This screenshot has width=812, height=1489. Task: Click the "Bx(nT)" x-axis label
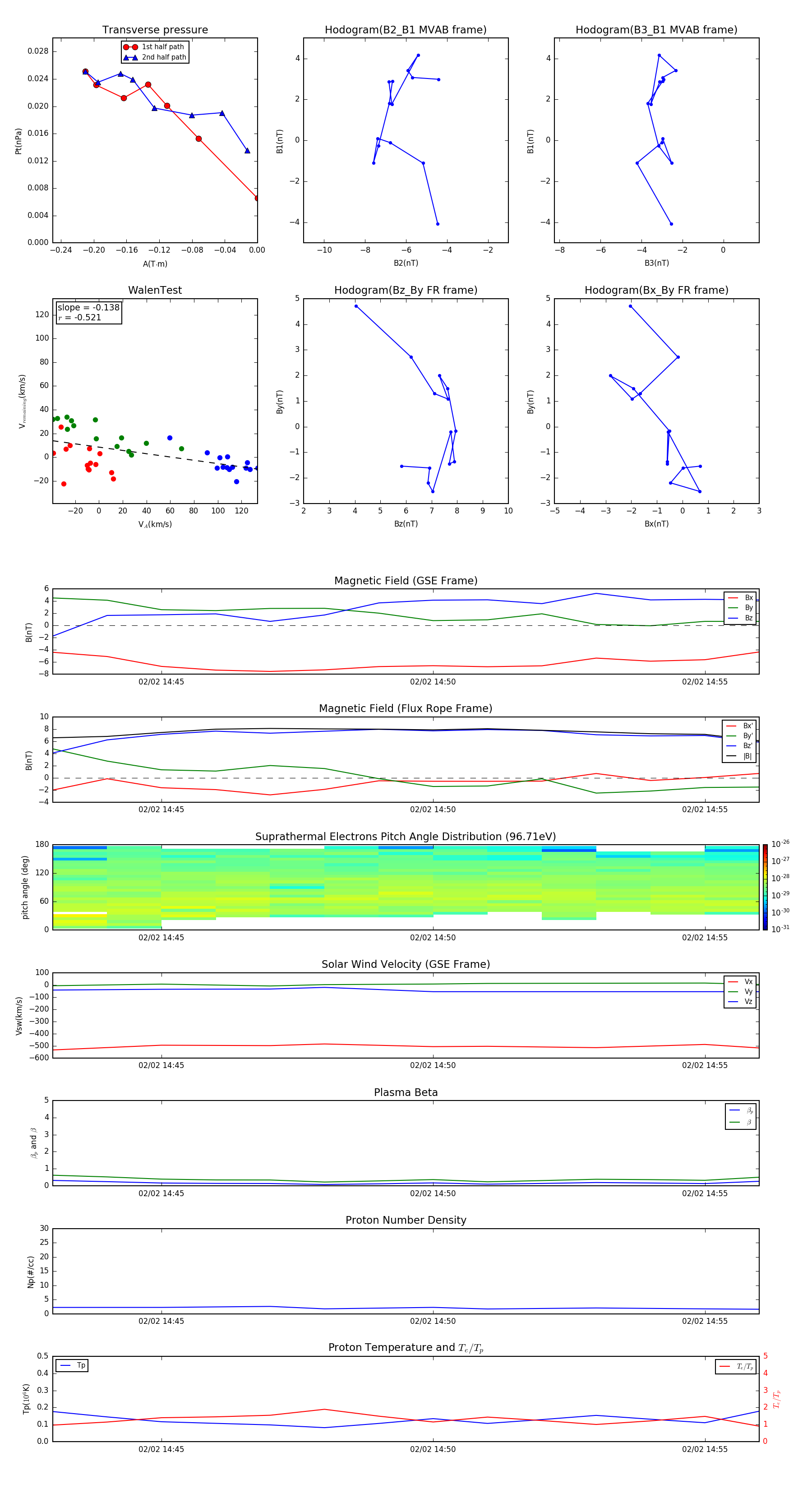[656, 524]
